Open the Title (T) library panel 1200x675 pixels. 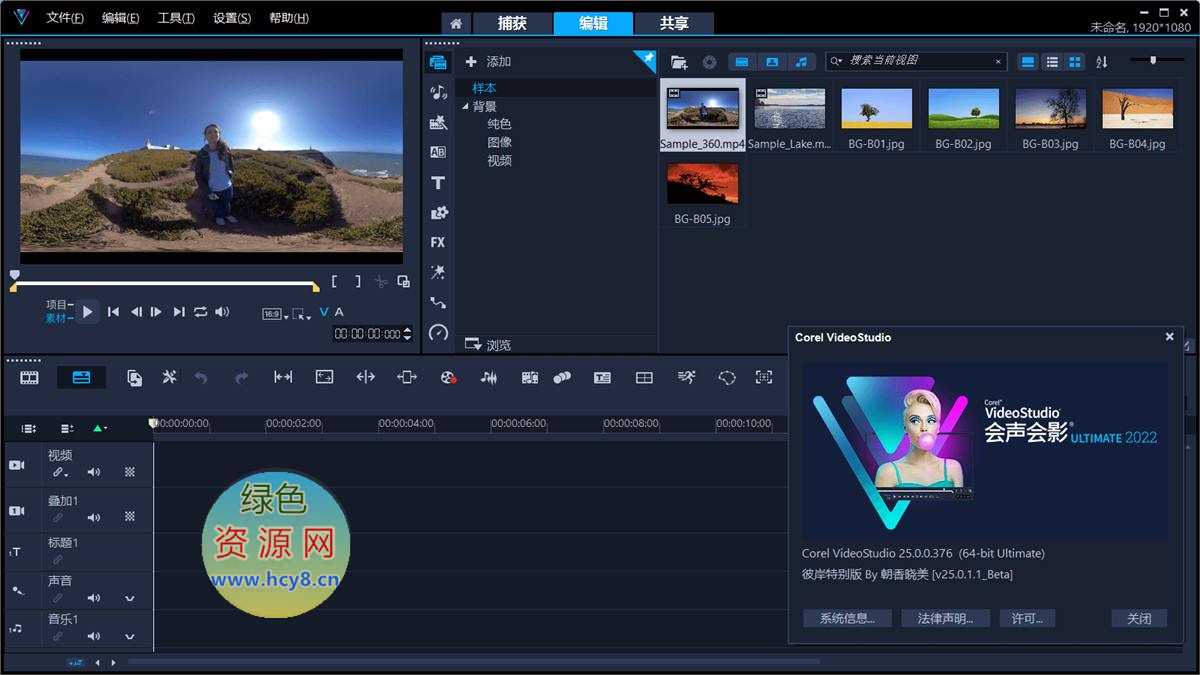point(438,183)
